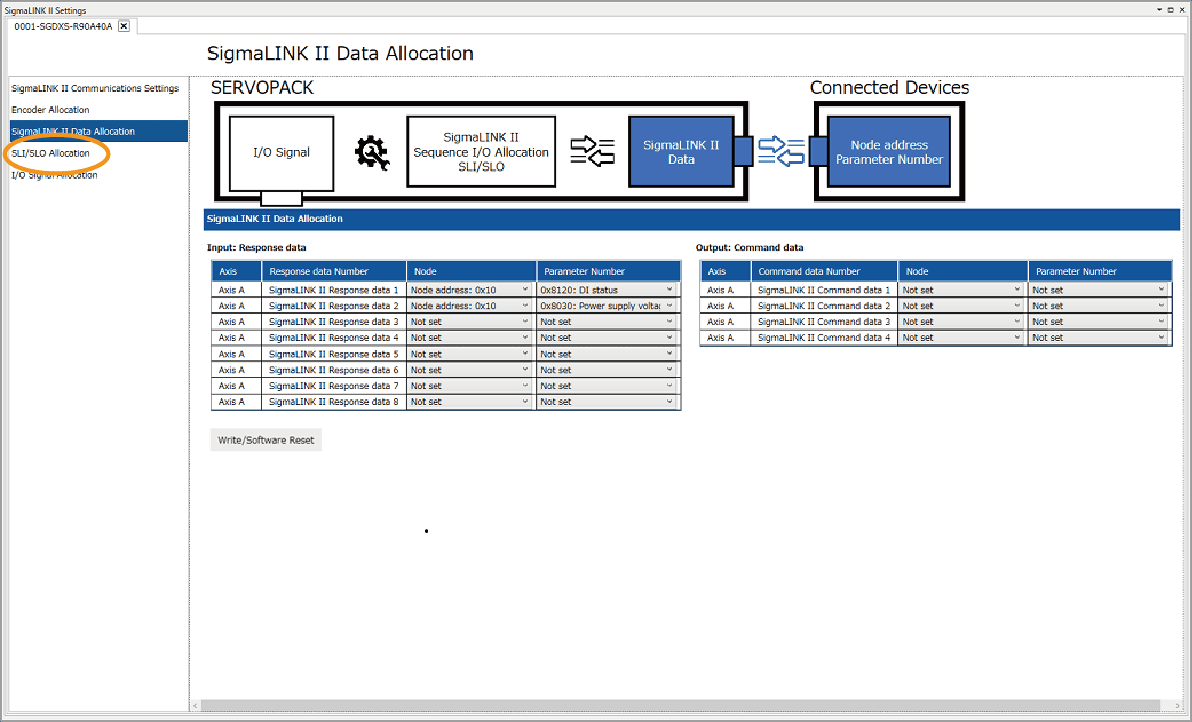Switch to the 0001-SGDXS-R90A40A tab
This screenshot has height=722, width=1192.
point(62,26)
